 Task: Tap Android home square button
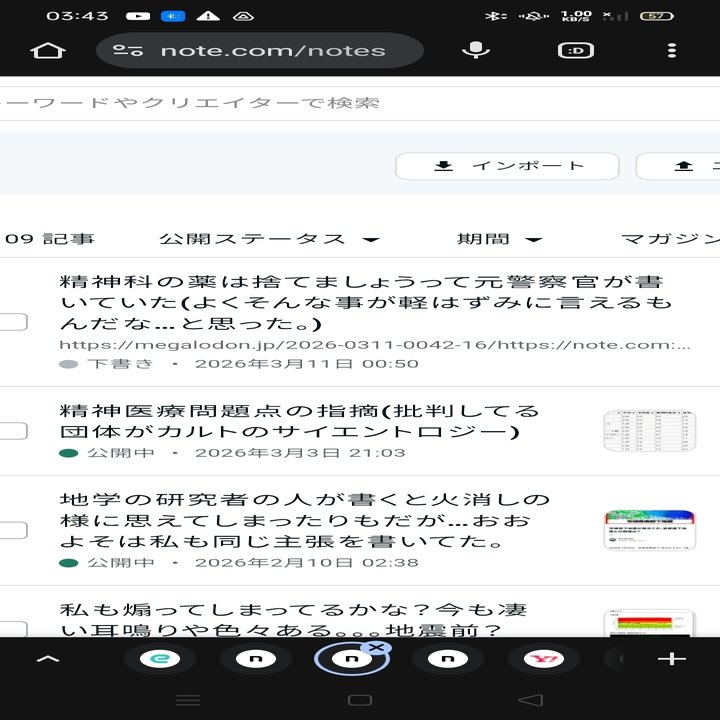pyautogui.click(x=360, y=700)
